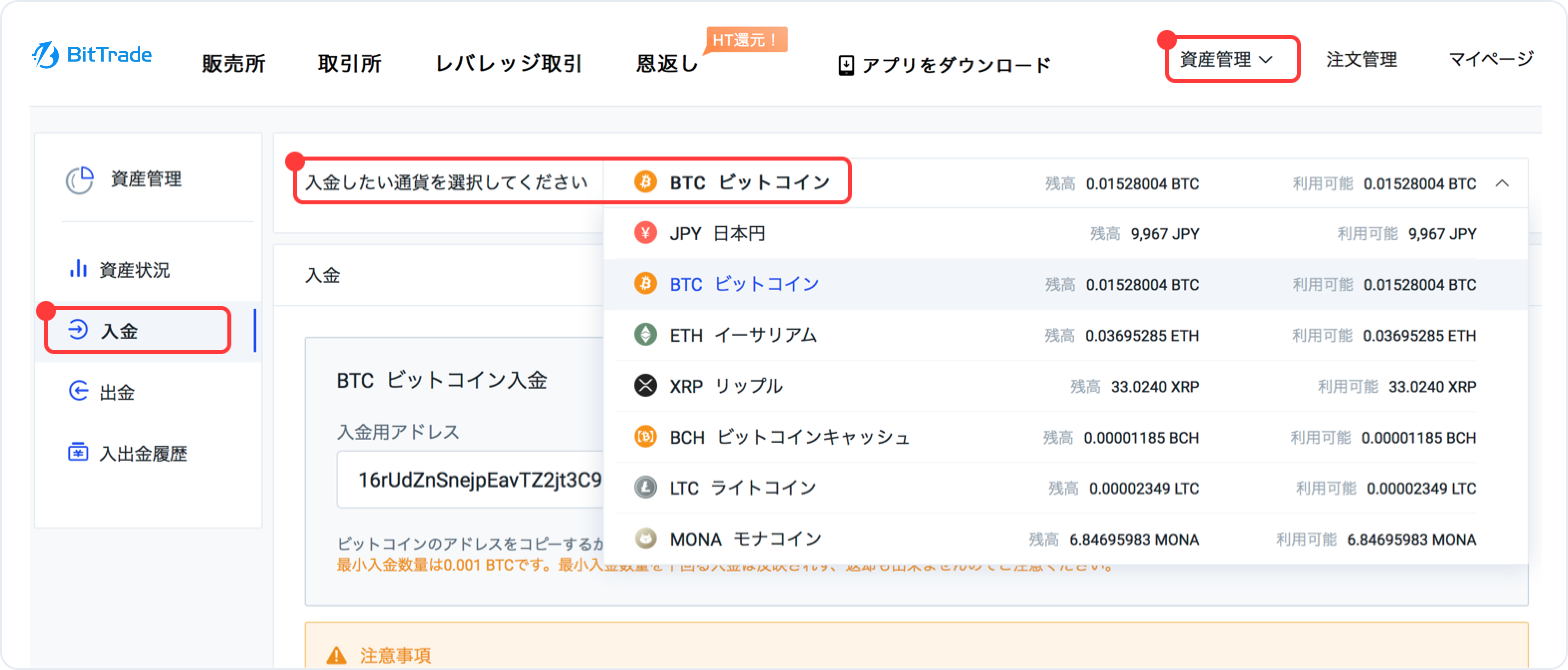The width and height of the screenshot is (1568, 670).
Task: Select ETH イーサリアム from currency list
Action: (1066, 335)
